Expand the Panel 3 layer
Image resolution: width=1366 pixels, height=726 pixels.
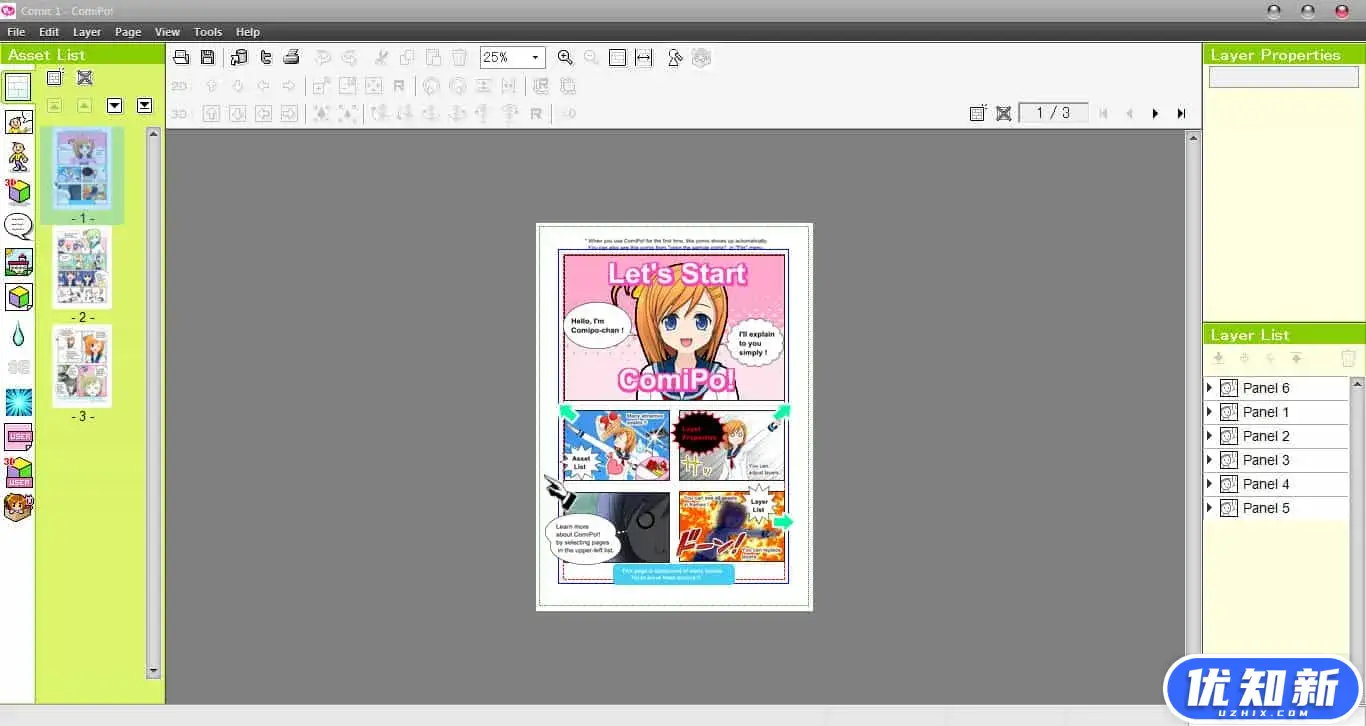[1209, 460]
